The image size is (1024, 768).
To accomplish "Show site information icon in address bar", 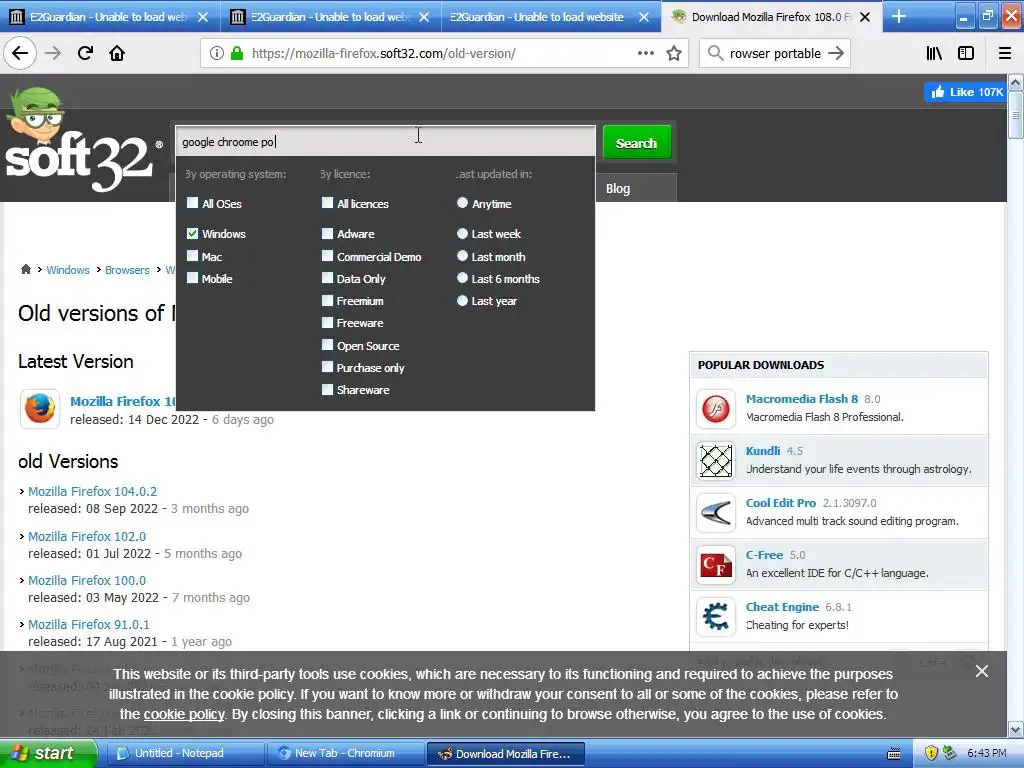I will (x=217, y=53).
